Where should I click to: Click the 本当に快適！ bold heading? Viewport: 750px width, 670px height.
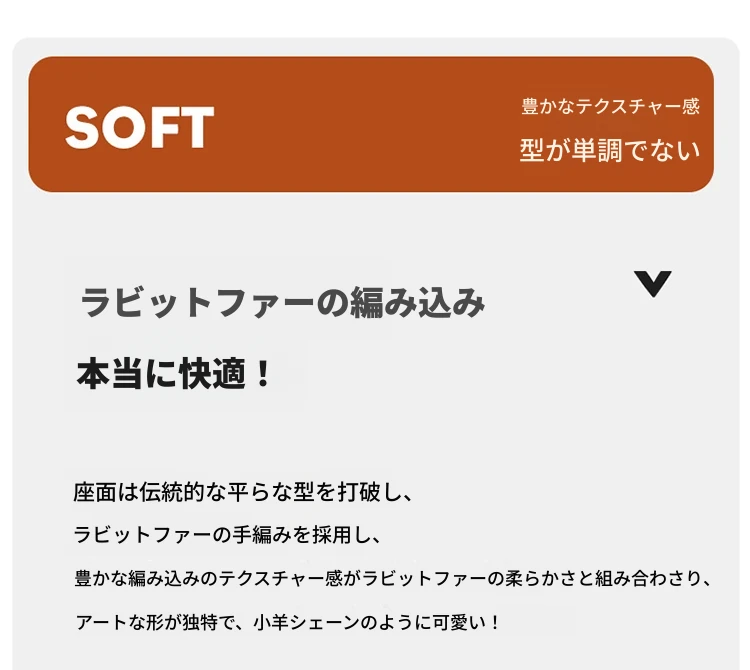pos(173,373)
